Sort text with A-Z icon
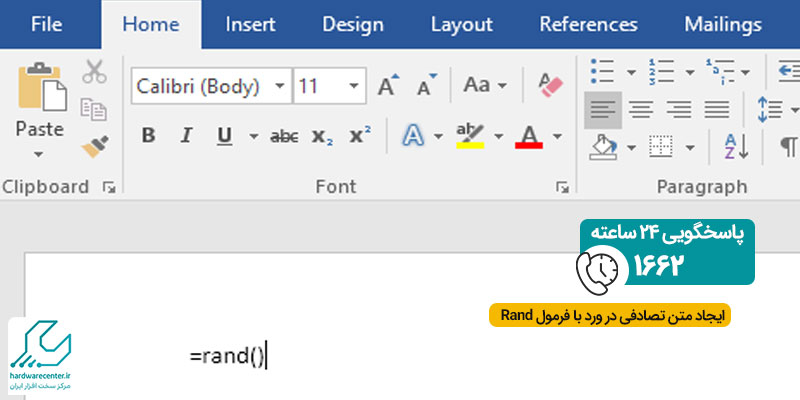The width and height of the screenshot is (800, 400). click(736, 147)
